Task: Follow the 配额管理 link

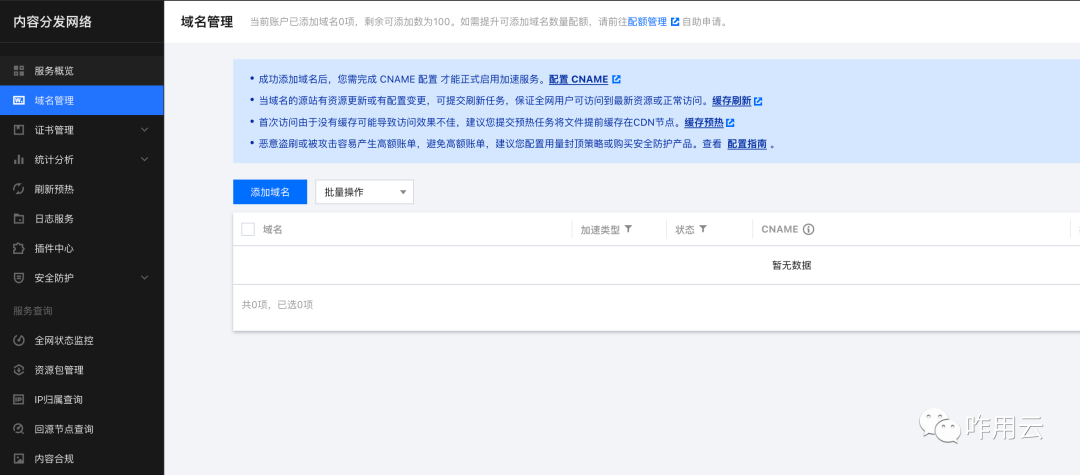Action: coord(647,21)
